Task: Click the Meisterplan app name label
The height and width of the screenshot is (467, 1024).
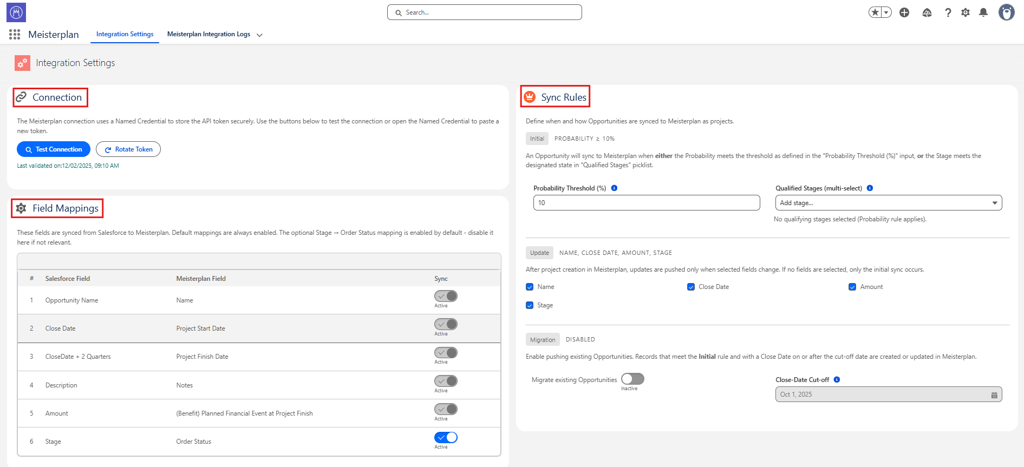Action: coord(54,35)
